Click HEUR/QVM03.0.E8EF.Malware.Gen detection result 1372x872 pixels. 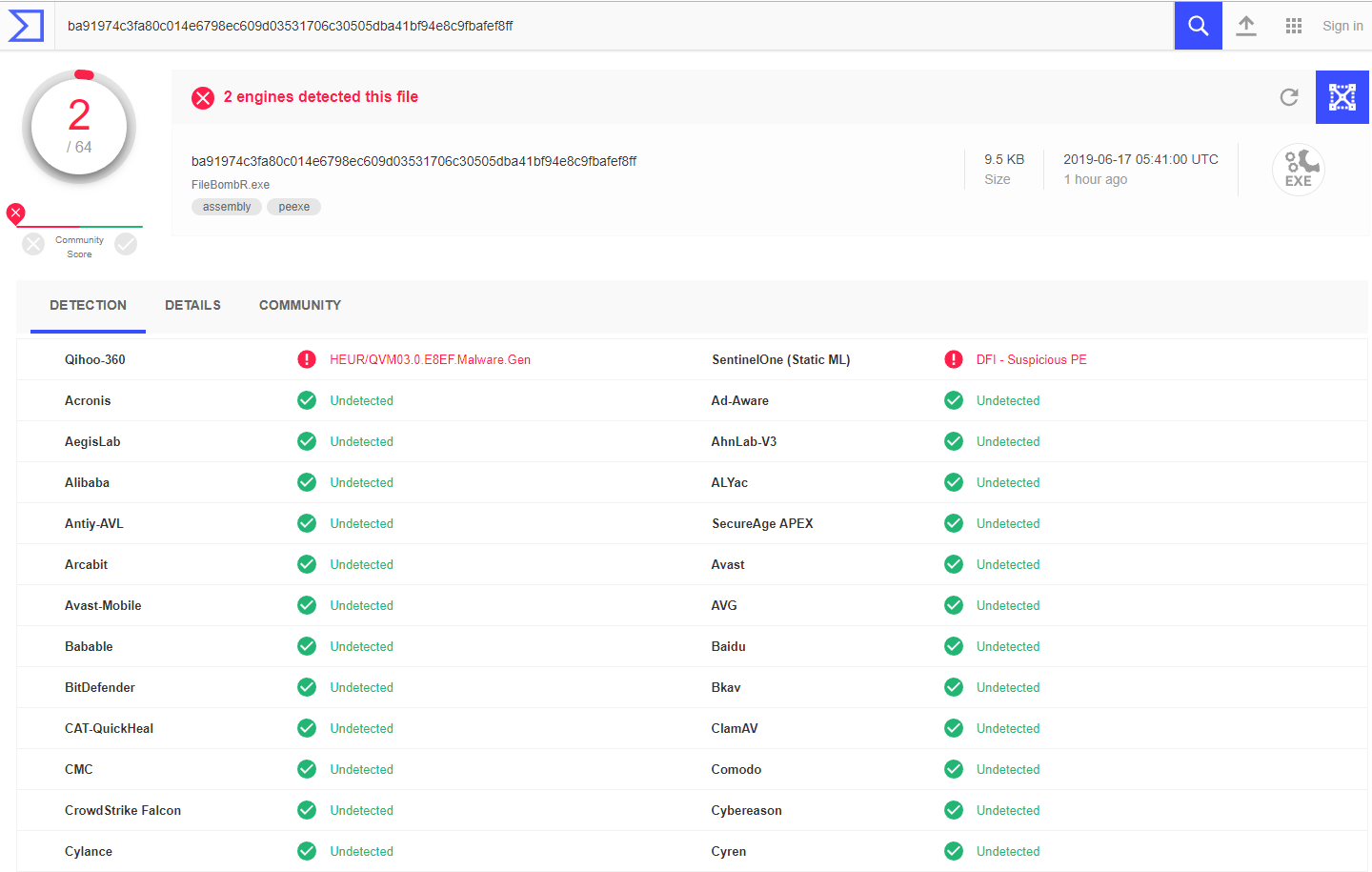tap(431, 359)
